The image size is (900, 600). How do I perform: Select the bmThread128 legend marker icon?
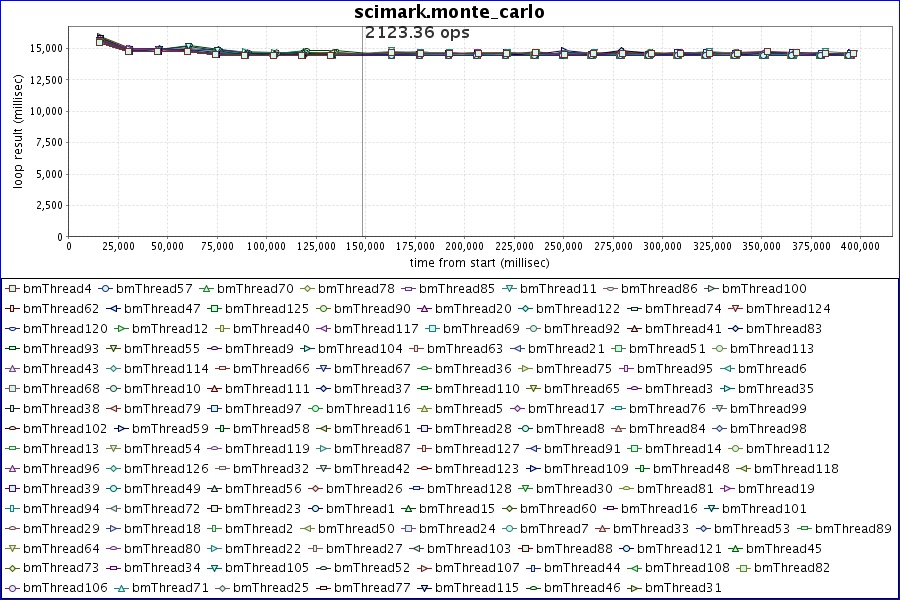pyautogui.click(x=416, y=489)
